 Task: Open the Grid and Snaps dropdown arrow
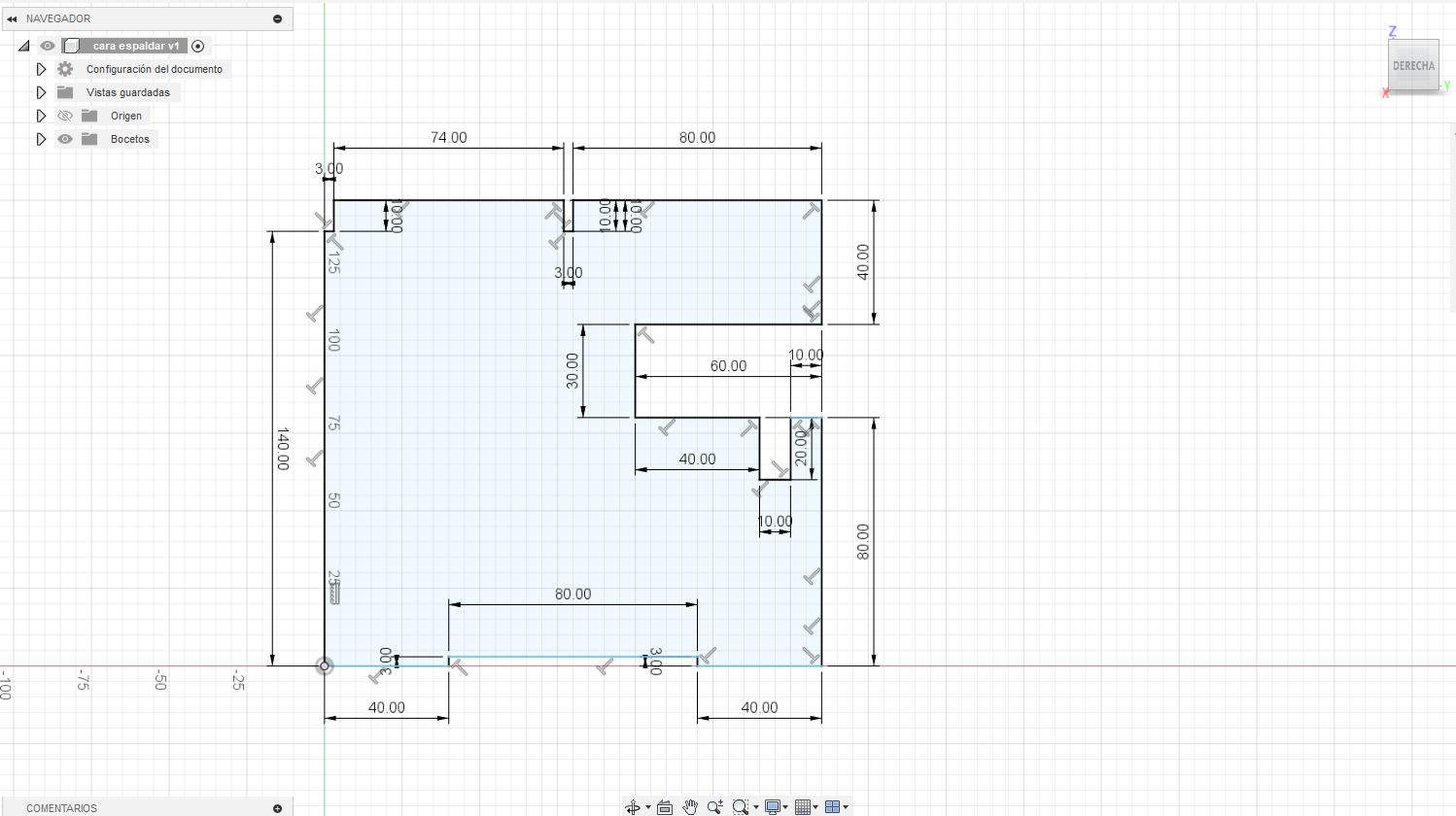click(x=815, y=807)
